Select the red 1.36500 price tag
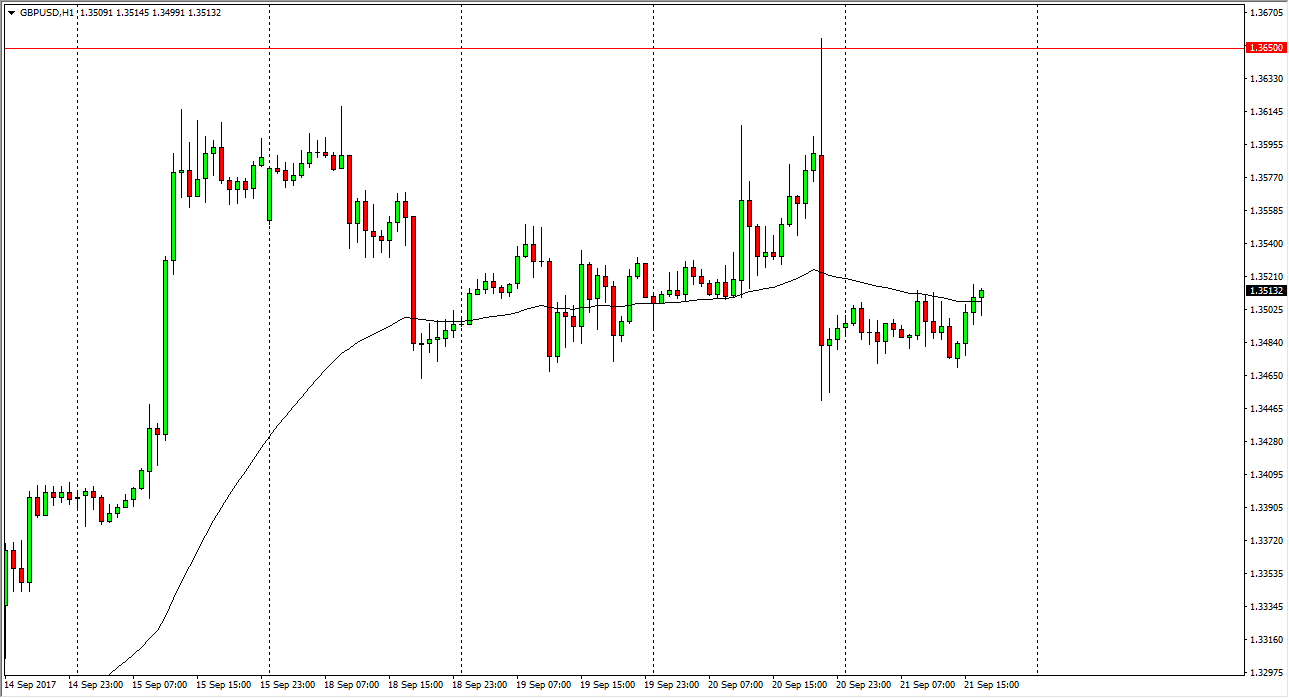This screenshot has width=1289, height=698. point(1265,48)
